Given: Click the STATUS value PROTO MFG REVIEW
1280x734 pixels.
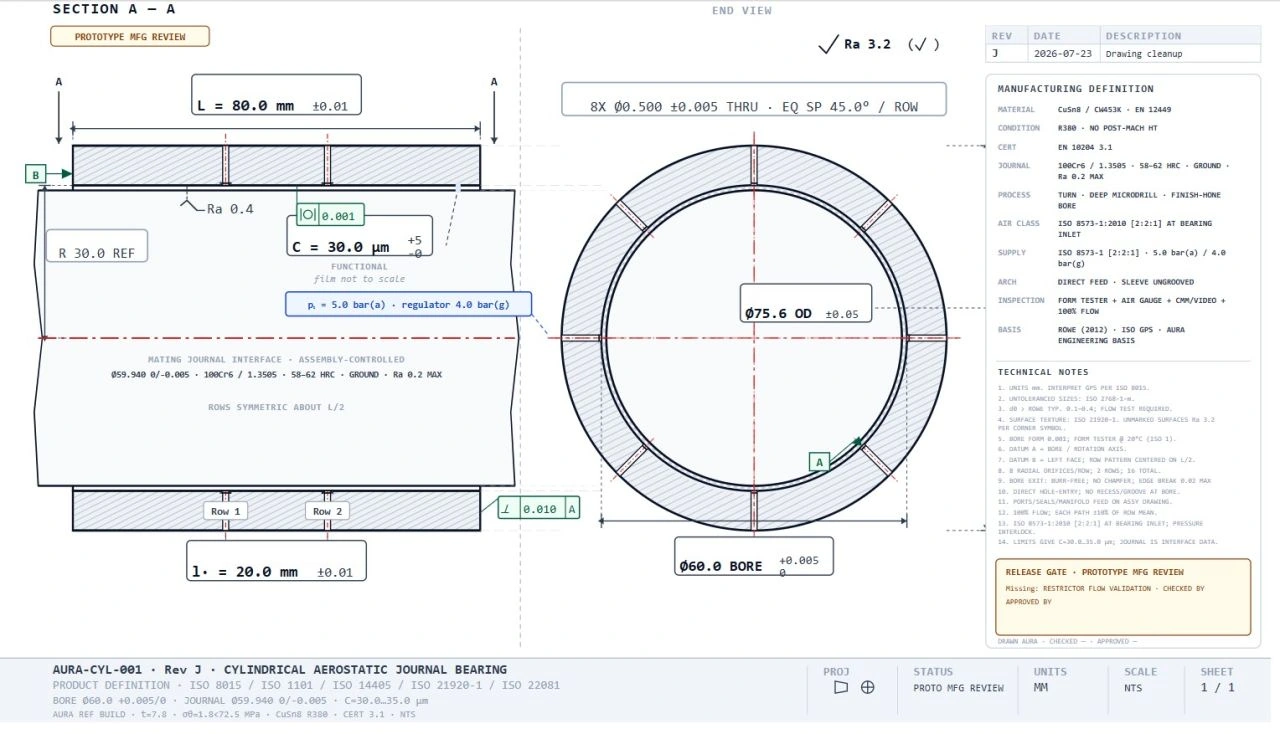Looking at the screenshot, I should coord(958,688).
